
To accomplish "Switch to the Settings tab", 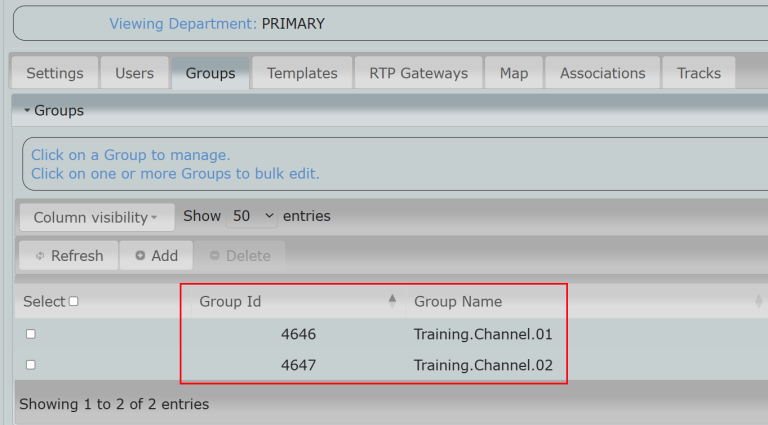I will (55, 73).
